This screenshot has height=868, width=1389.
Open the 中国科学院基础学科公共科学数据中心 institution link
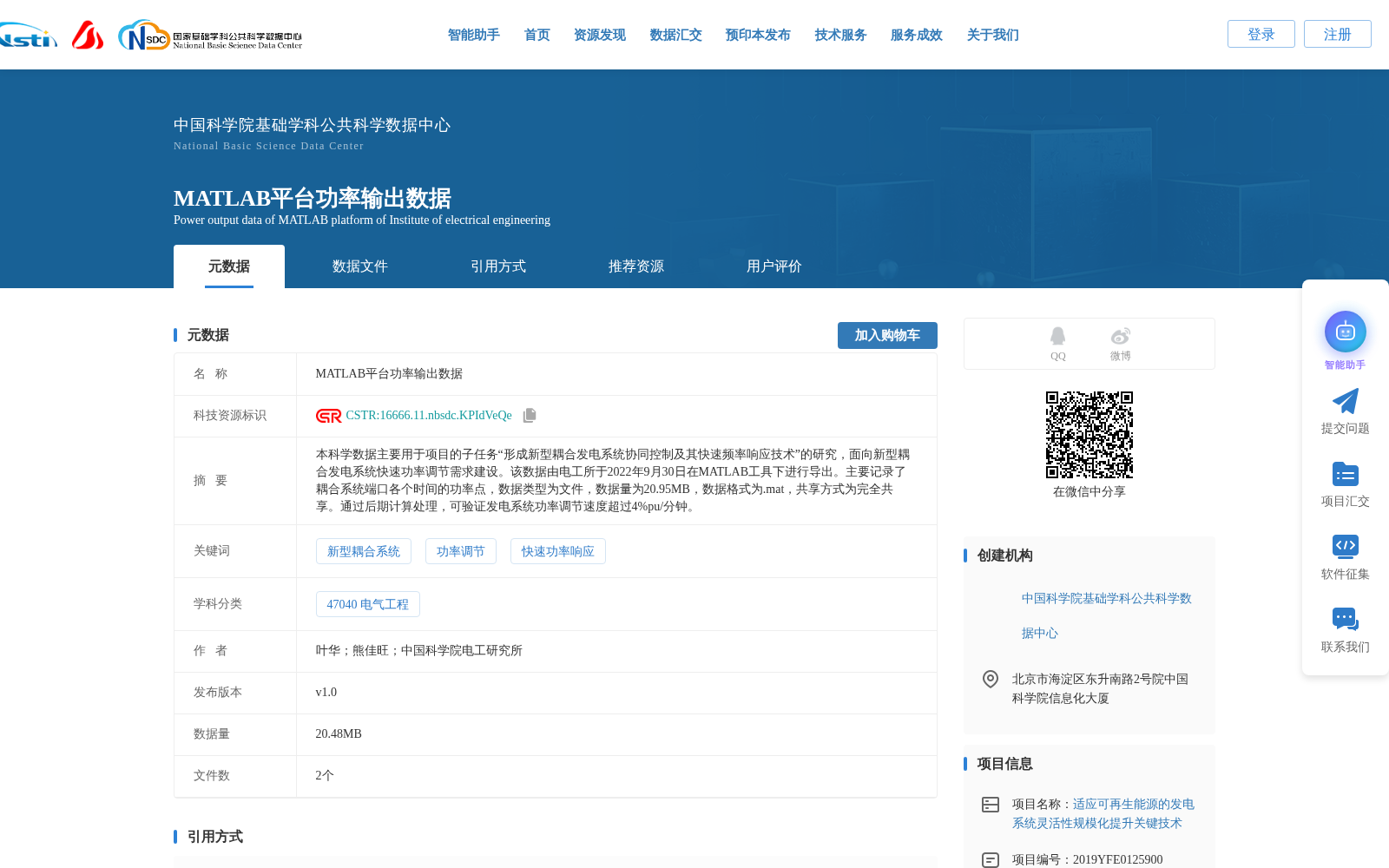tap(1107, 615)
